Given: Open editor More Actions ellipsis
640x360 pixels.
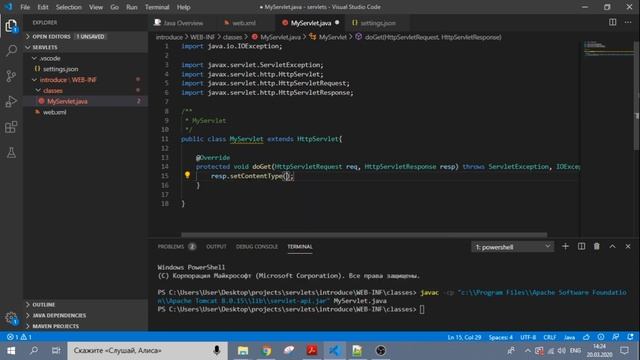Looking at the screenshot, I should pos(628,22).
